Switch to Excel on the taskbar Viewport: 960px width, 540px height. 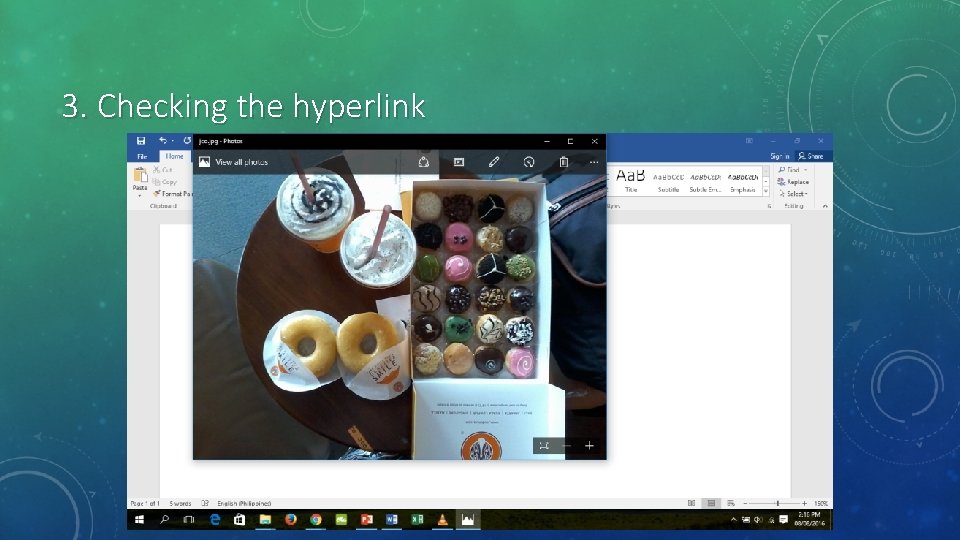click(418, 520)
